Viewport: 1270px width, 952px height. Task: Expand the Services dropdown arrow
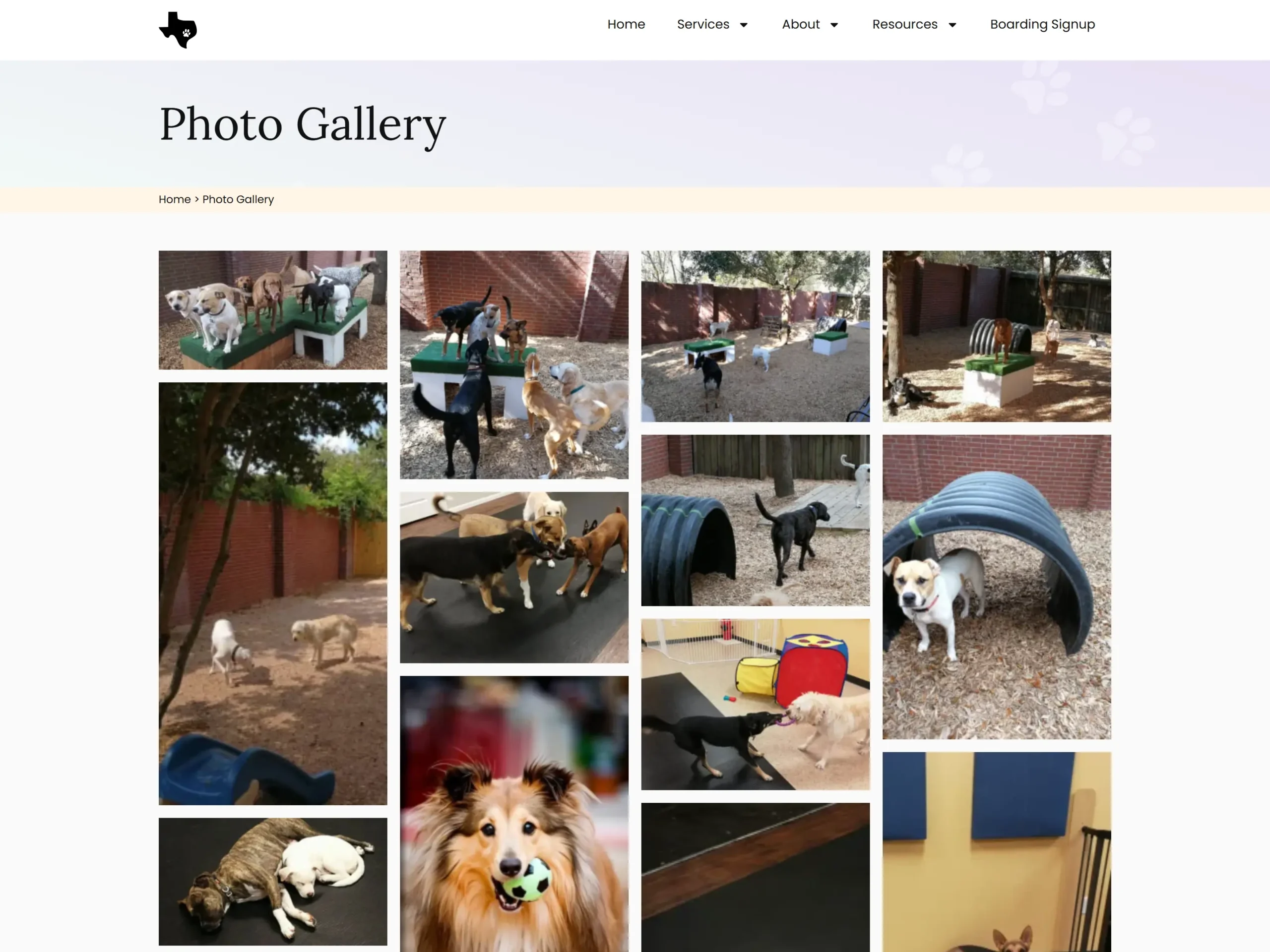[744, 25]
